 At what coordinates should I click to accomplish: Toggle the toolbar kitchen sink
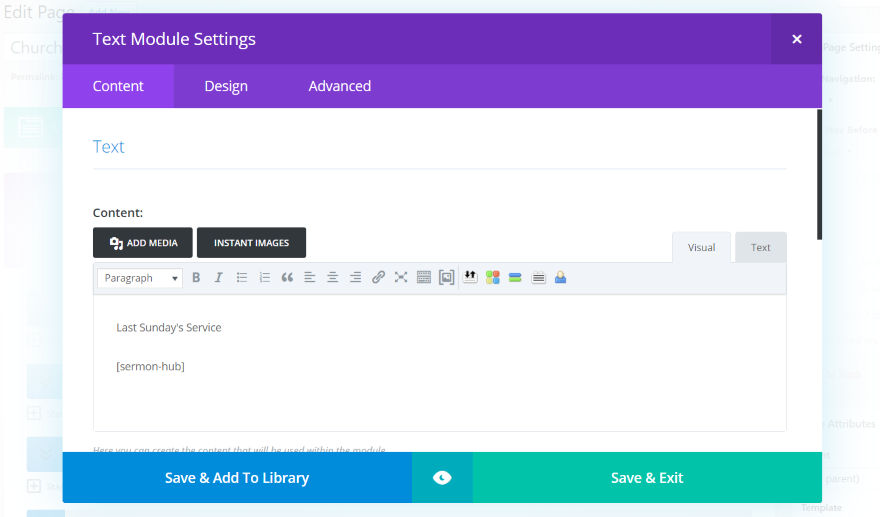[423, 278]
